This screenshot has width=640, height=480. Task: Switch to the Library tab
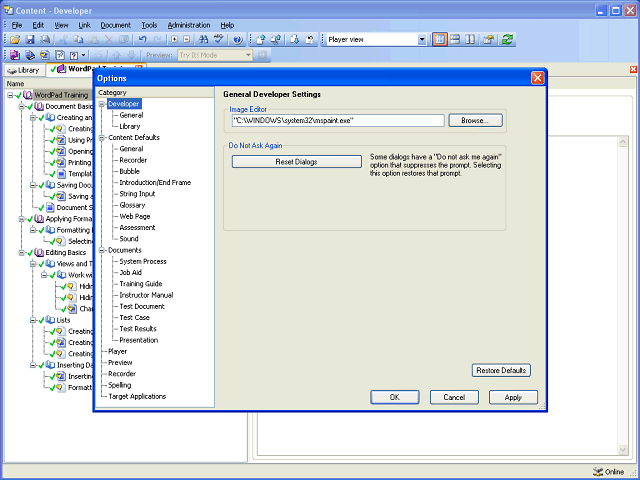pyautogui.click(x=24, y=70)
